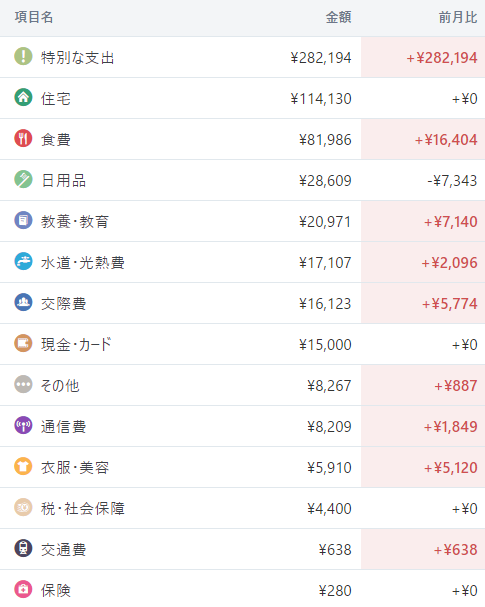Click the 教養・教育 book icon
The width and height of the screenshot is (485, 607).
pos(23,220)
